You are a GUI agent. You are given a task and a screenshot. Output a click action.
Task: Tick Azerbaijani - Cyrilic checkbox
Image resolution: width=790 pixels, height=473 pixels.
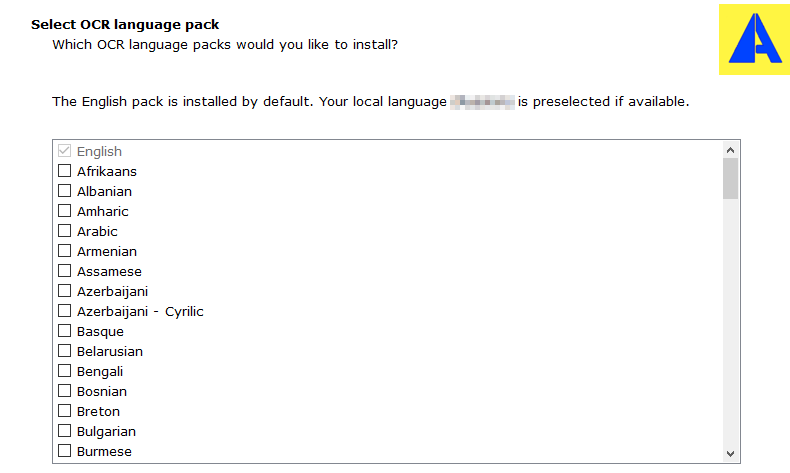[x=64, y=311]
